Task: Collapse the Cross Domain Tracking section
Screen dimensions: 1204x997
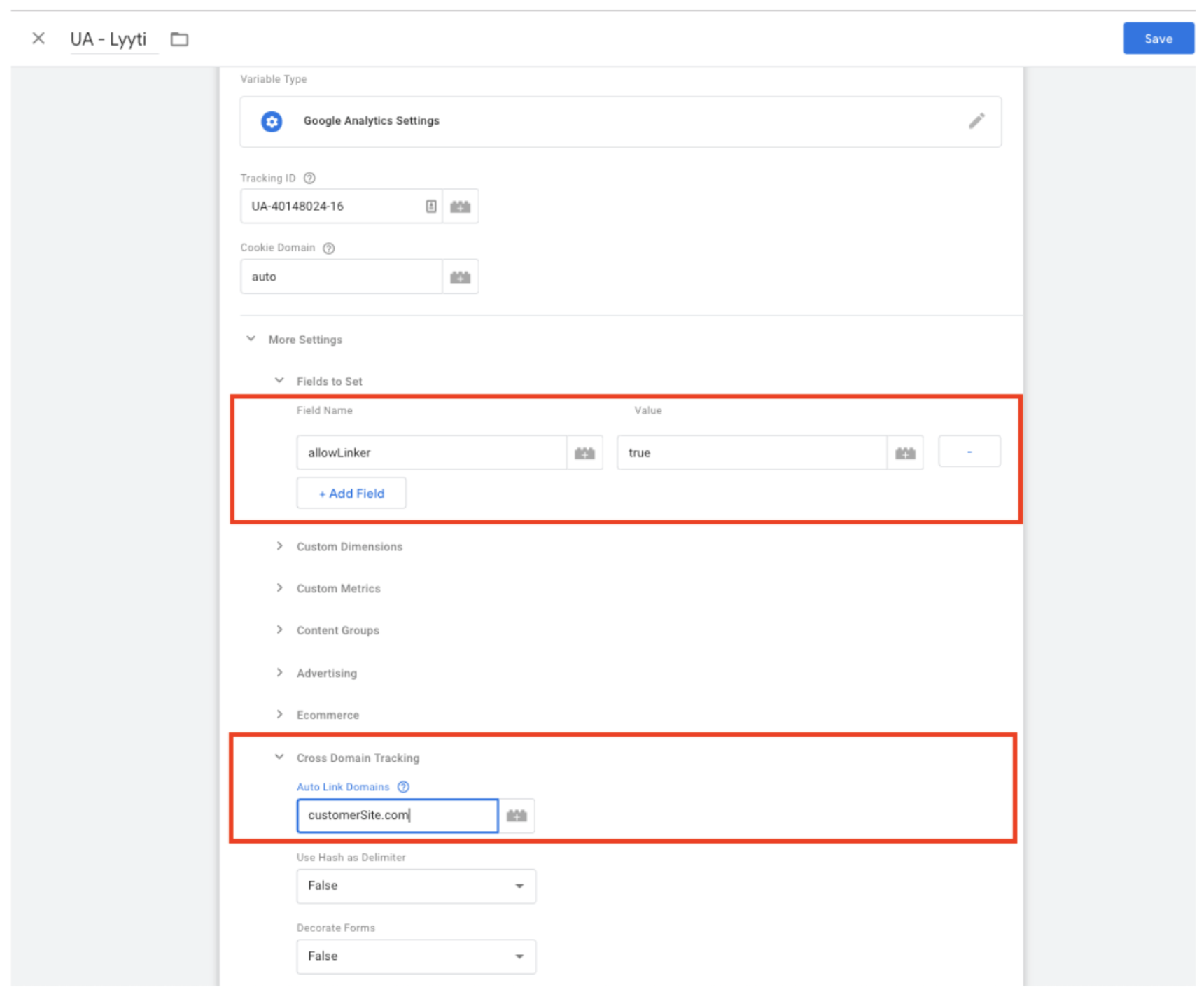Action: pos(280,758)
